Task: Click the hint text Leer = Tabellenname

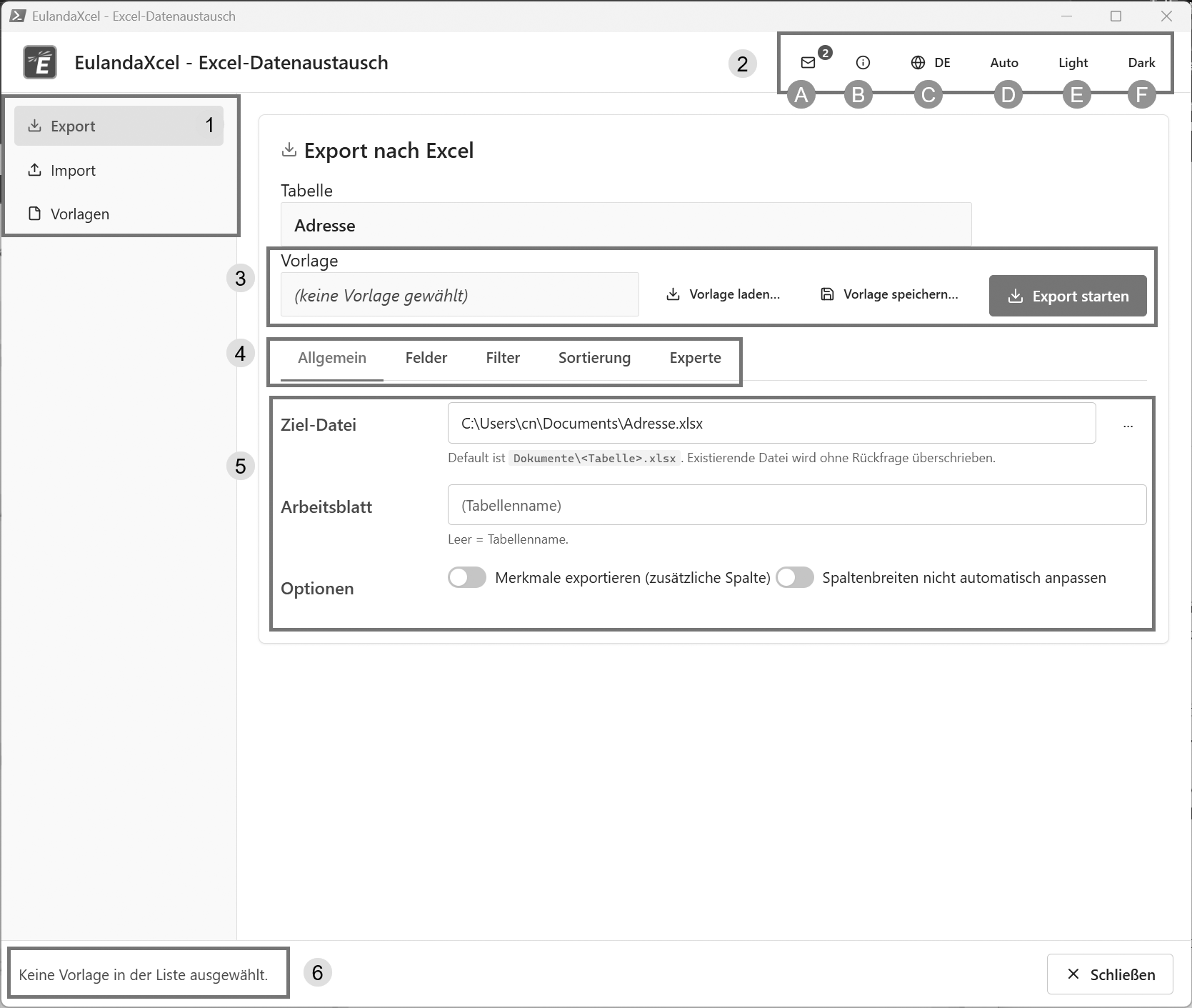Action: coord(508,539)
